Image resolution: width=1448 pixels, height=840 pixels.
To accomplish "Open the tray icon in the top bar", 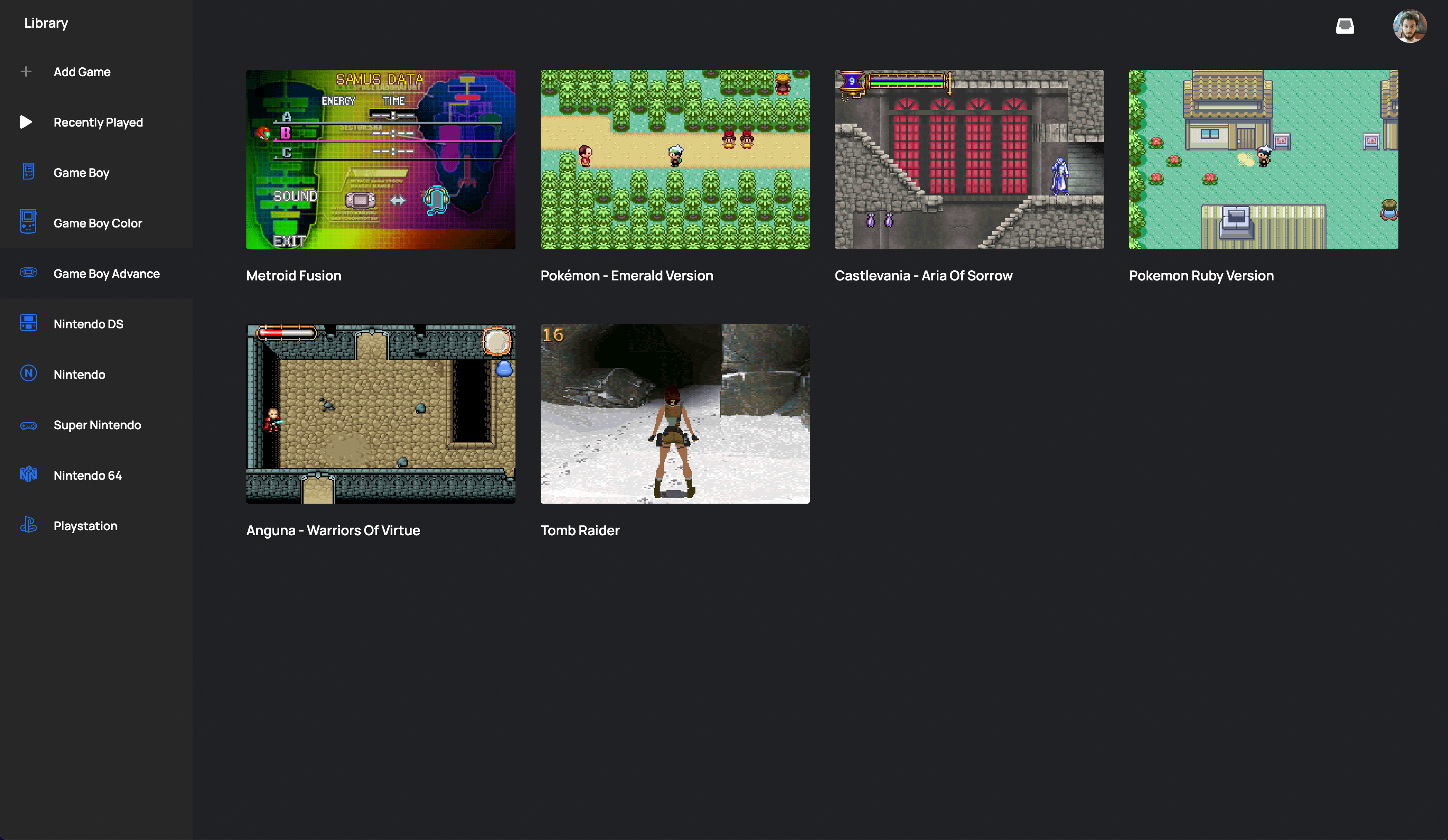I will coord(1345,26).
